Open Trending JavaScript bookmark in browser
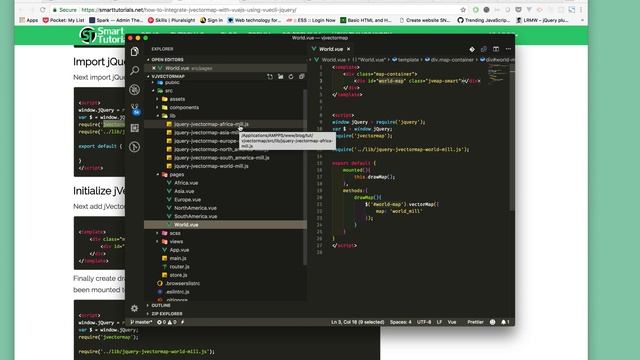Screen dimensions: 640x360 (x=484, y=20)
